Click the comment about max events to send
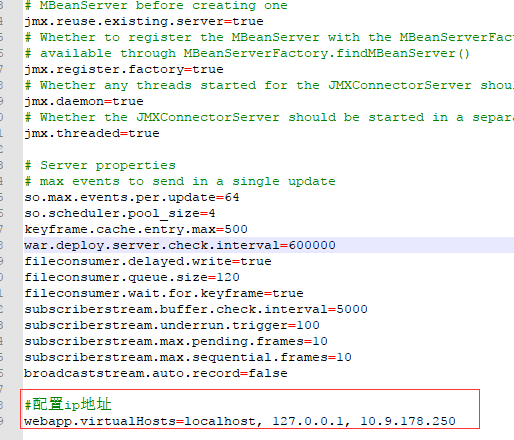The width and height of the screenshot is (514, 440). click(180, 181)
